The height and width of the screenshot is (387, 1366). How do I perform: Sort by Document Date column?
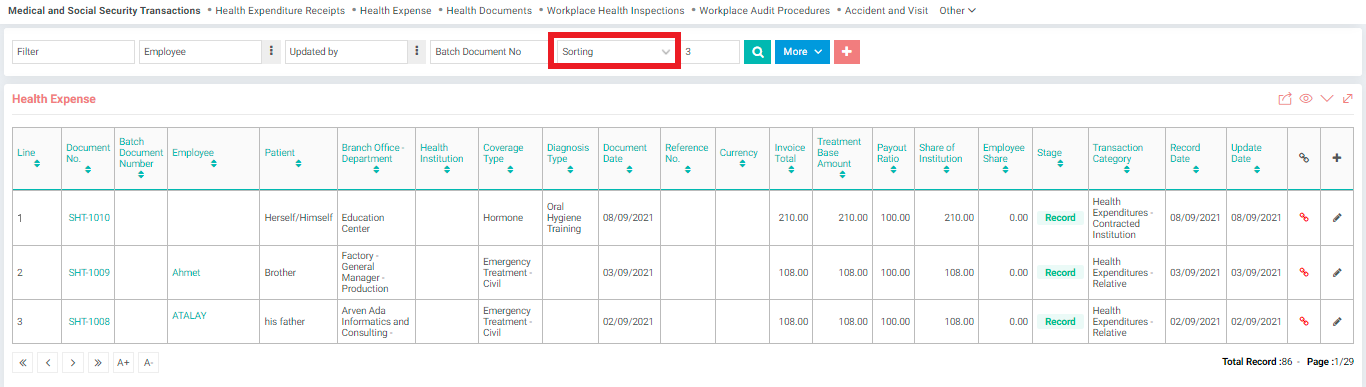pos(629,169)
